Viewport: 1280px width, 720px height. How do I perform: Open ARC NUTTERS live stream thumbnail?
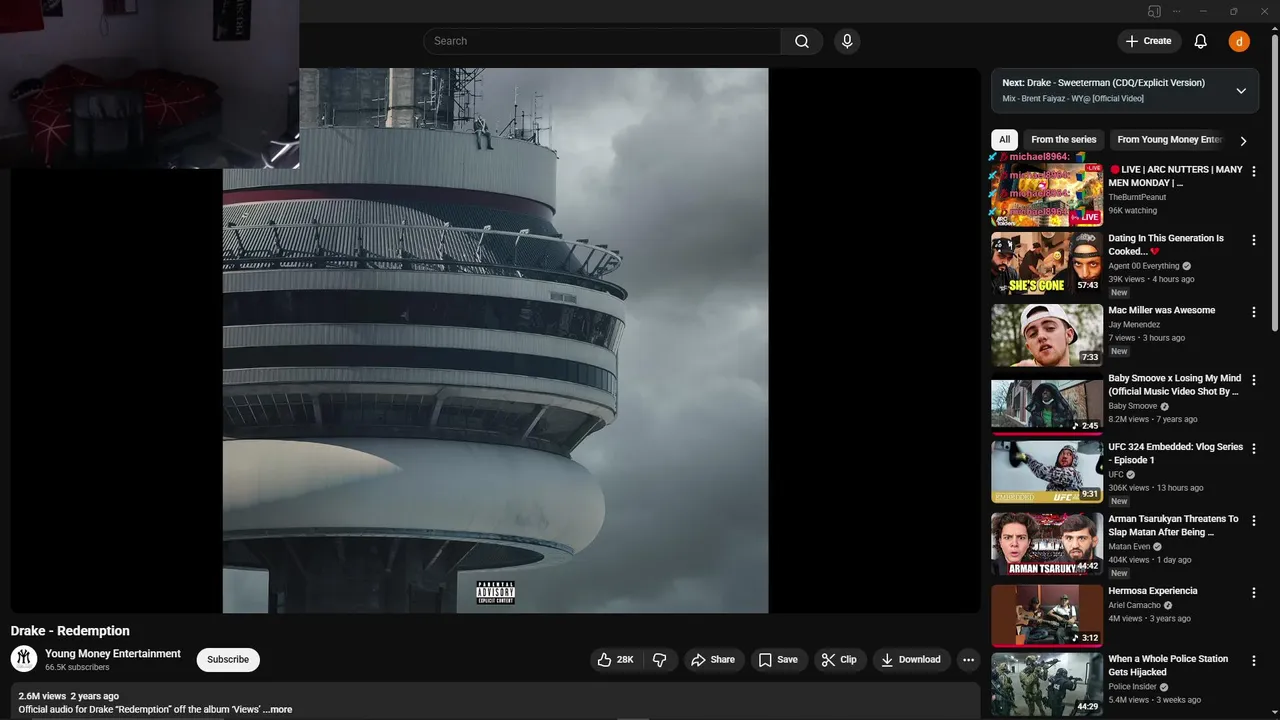click(1047, 195)
